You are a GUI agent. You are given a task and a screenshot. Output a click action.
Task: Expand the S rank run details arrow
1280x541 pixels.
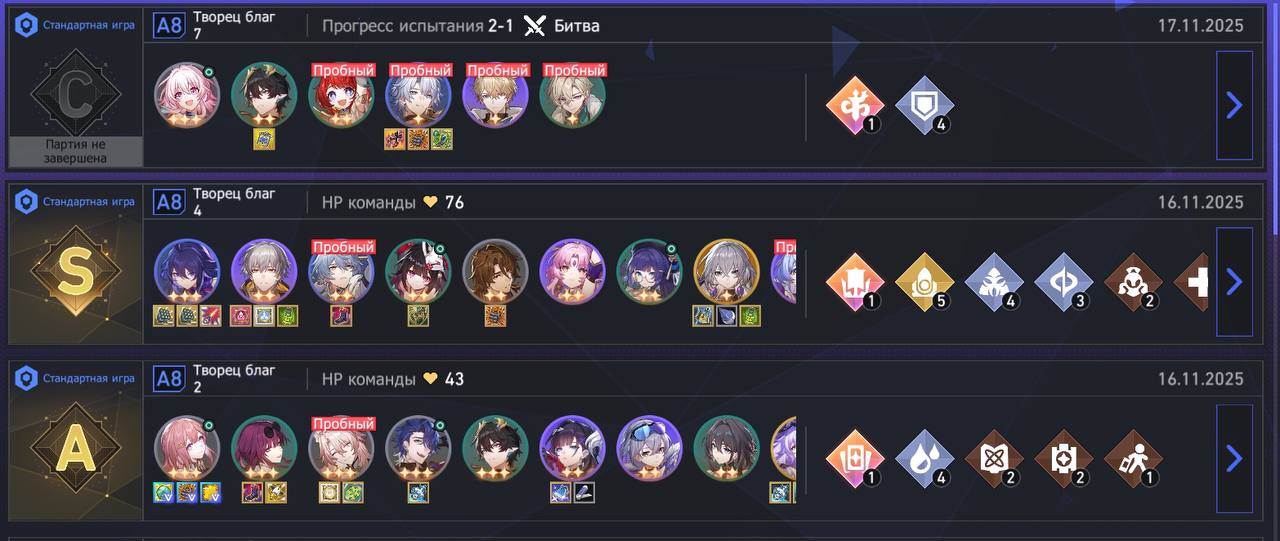tap(1234, 282)
